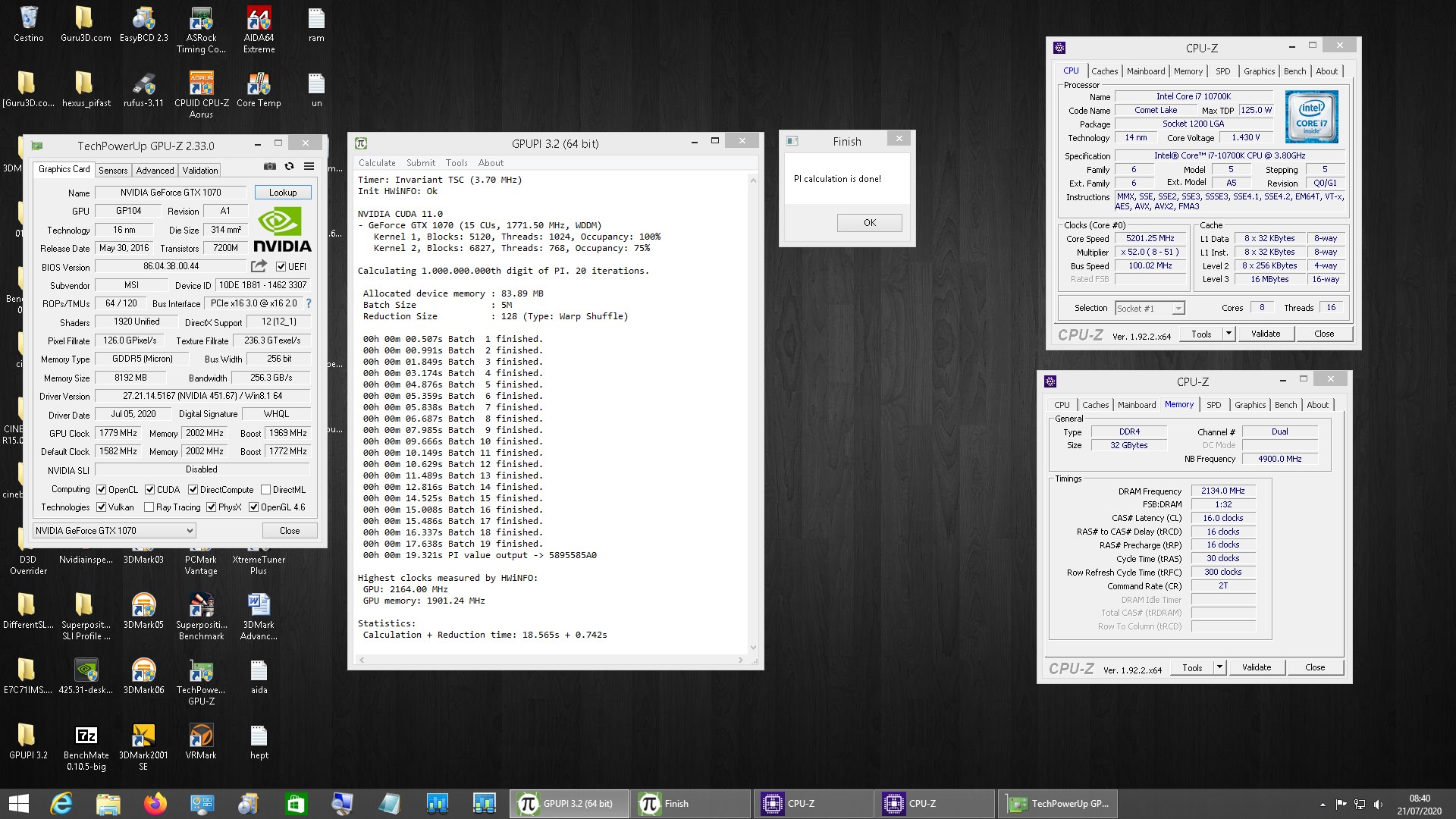Click OK in the Finish dialog
1456x819 pixels.
point(870,223)
